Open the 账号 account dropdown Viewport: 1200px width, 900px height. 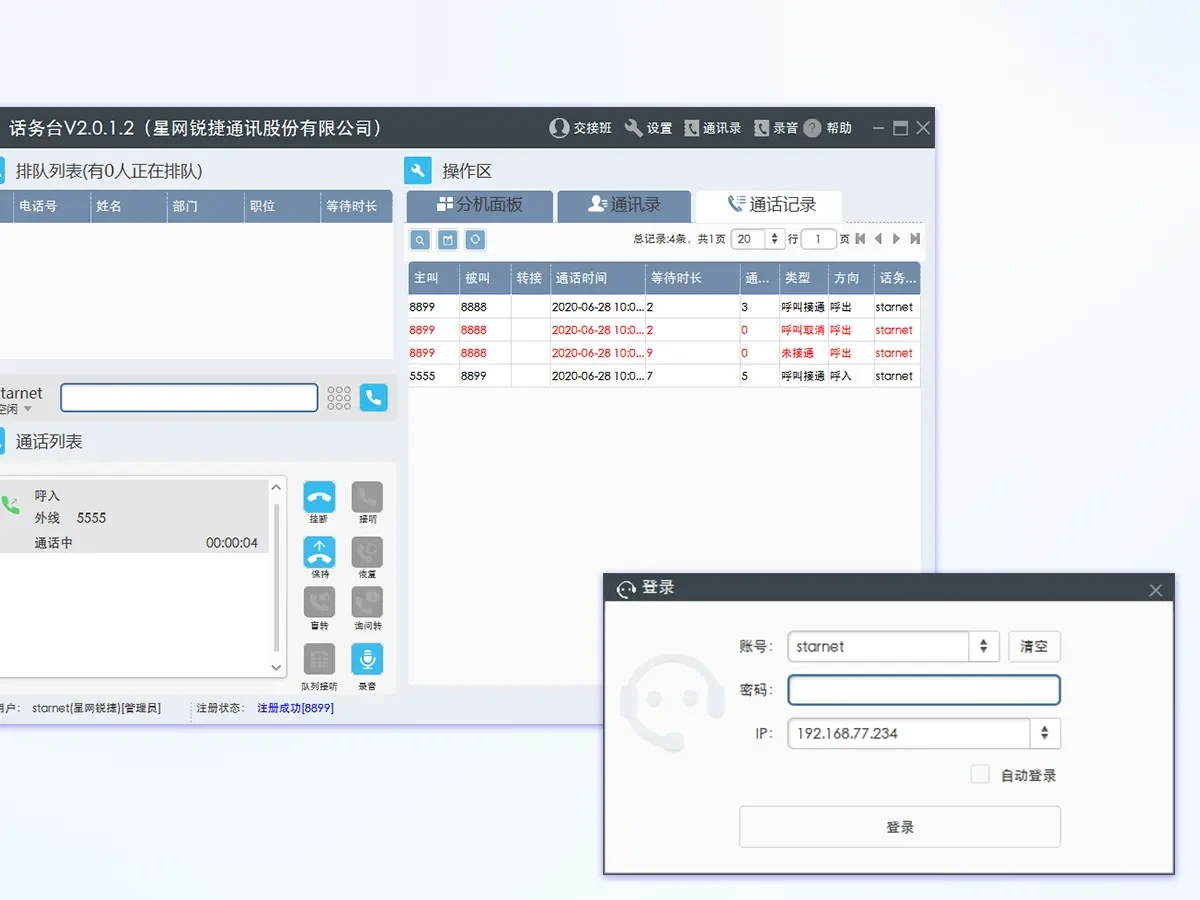click(x=984, y=646)
